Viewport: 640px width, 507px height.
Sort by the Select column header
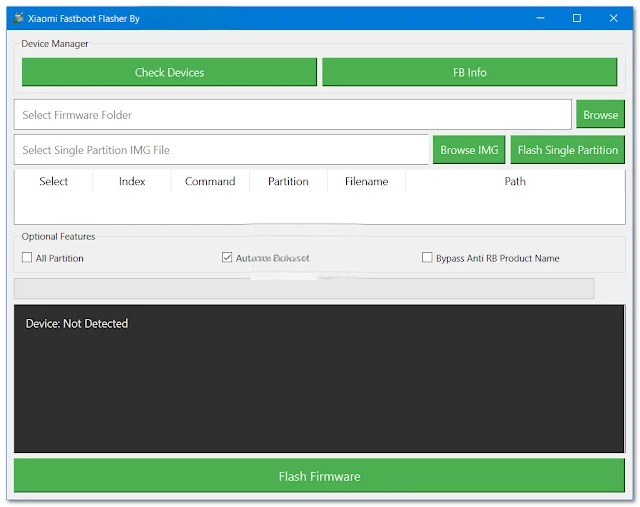(x=53, y=181)
